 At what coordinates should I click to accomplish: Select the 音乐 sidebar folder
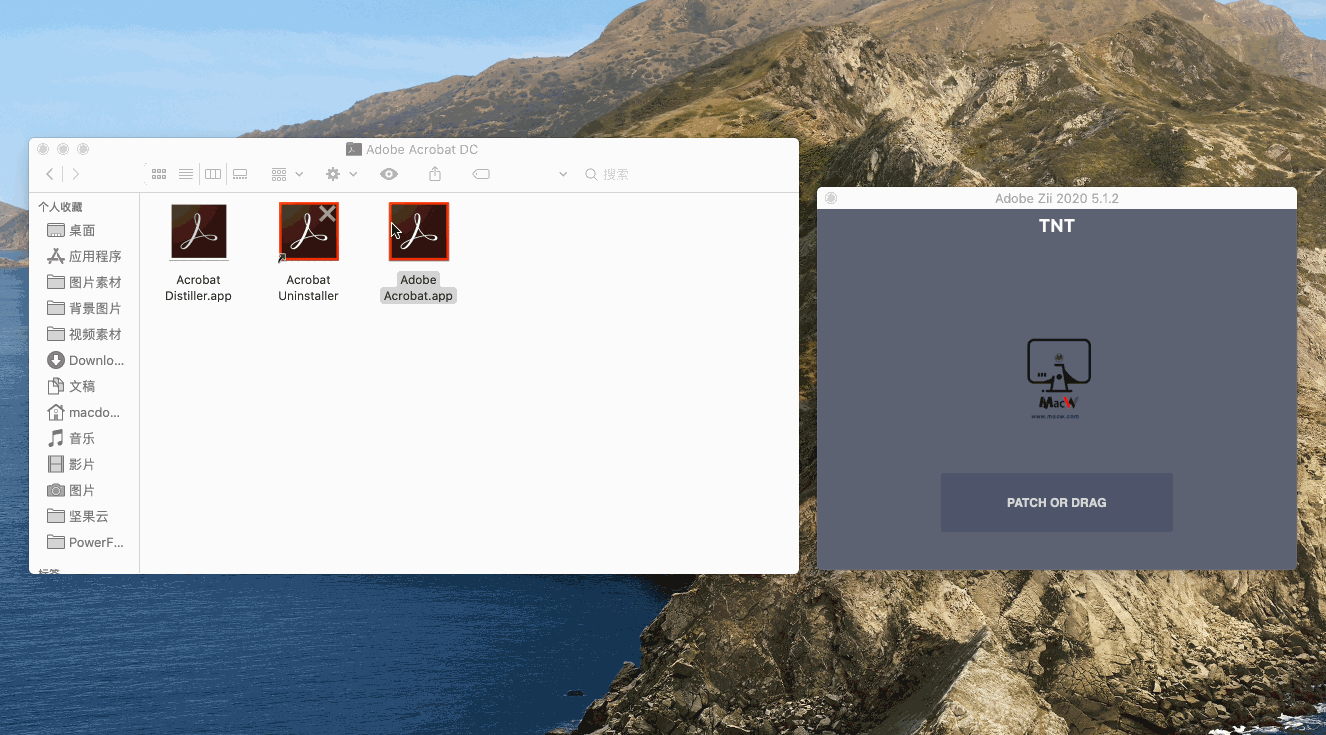pyautogui.click(x=79, y=438)
